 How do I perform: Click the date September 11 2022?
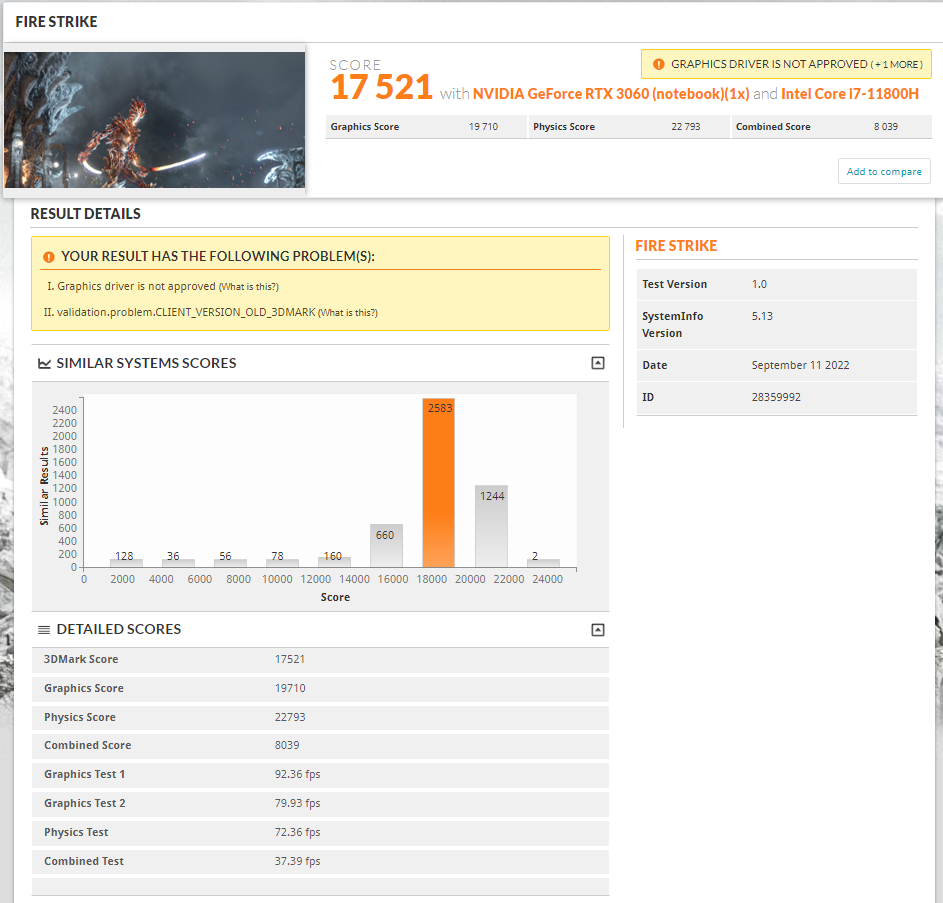tap(800, 365)
